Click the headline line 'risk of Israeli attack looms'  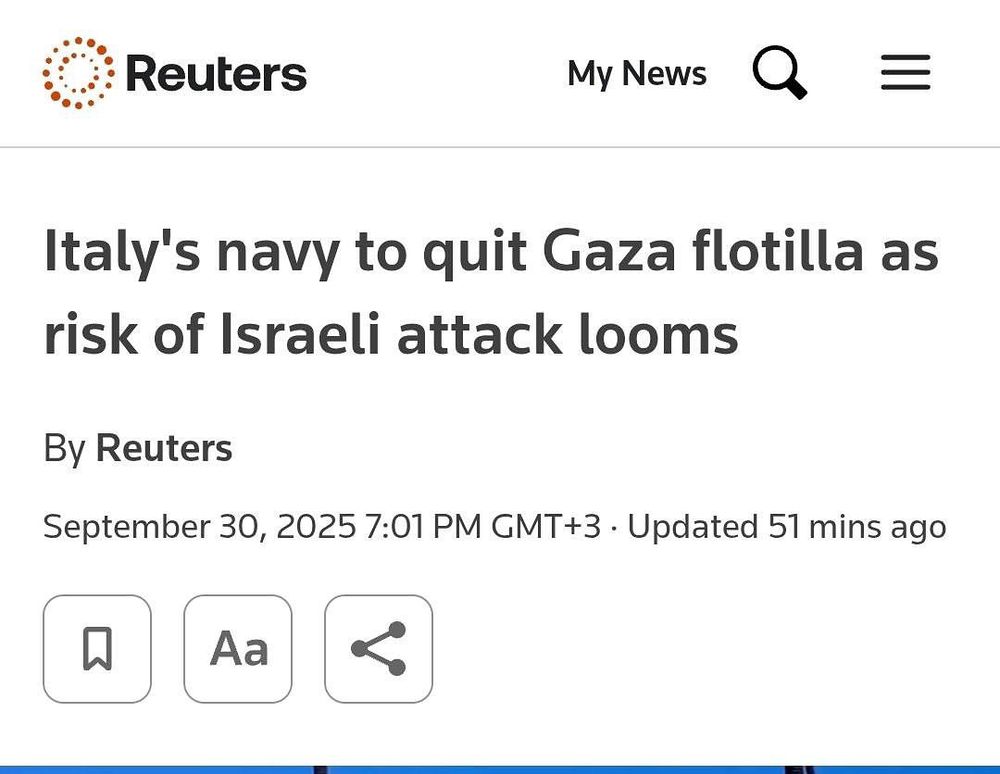[x=390, y=335]
